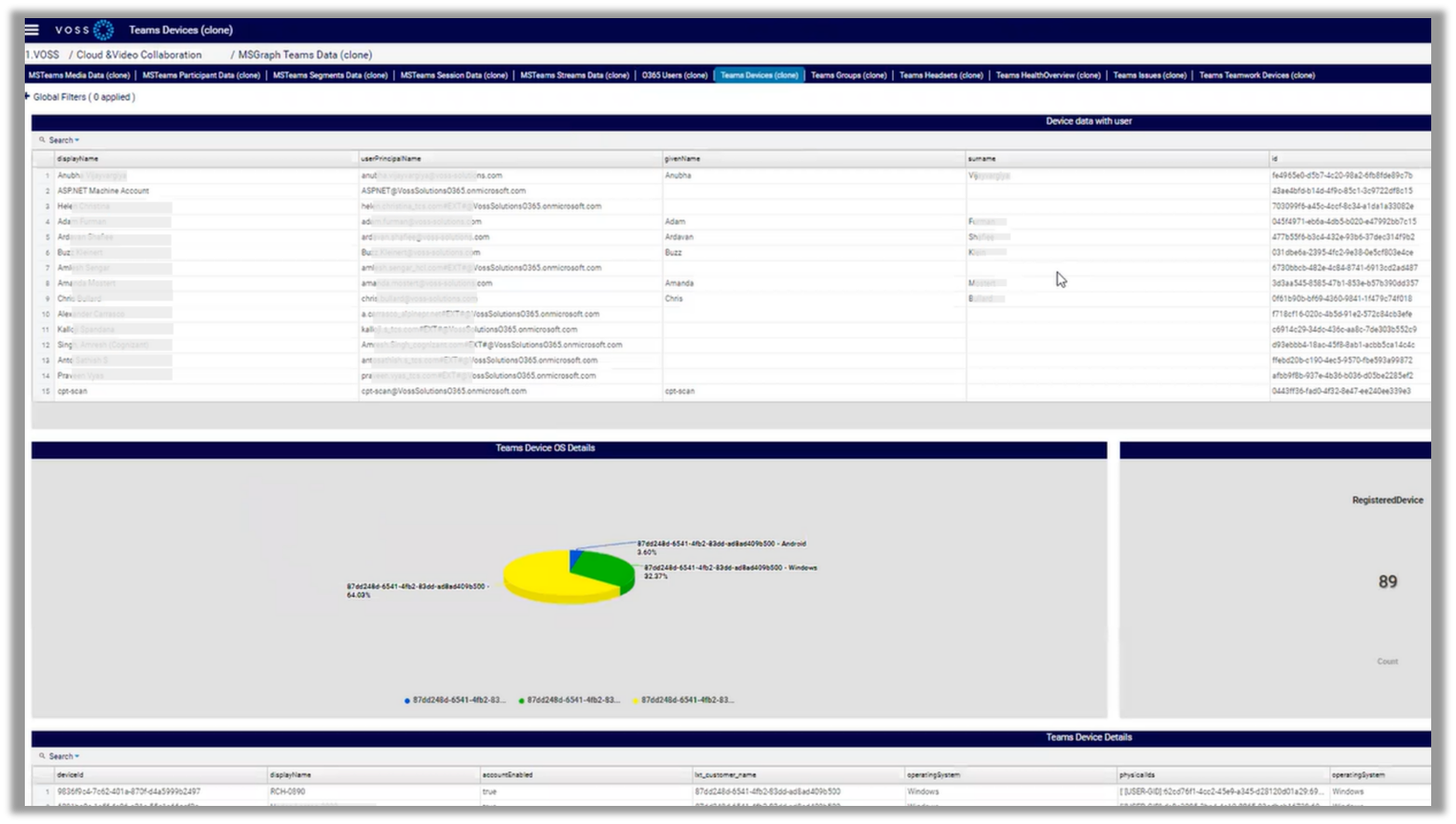The image size is (1456, 824).
Task: Click the green Windows pie slice
Action: point(606,572)
